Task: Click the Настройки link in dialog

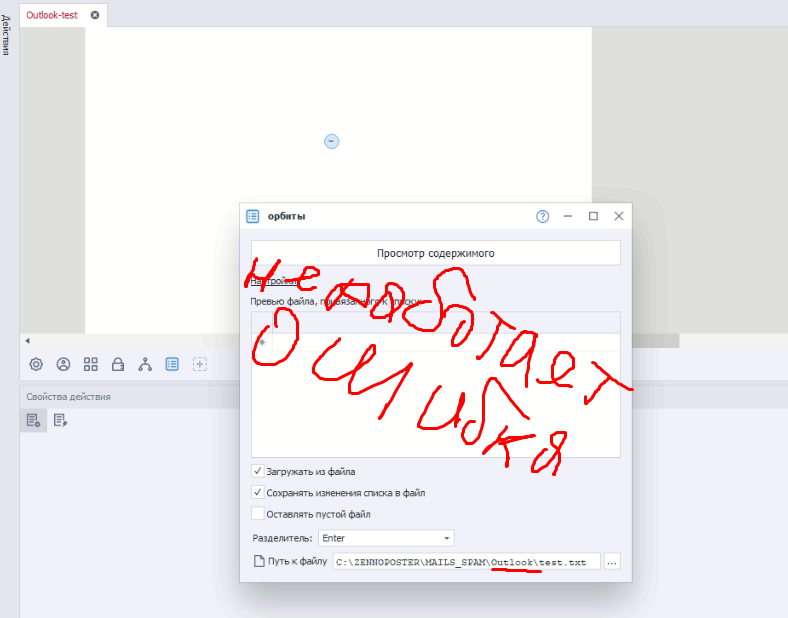Action: pos(274,281)
